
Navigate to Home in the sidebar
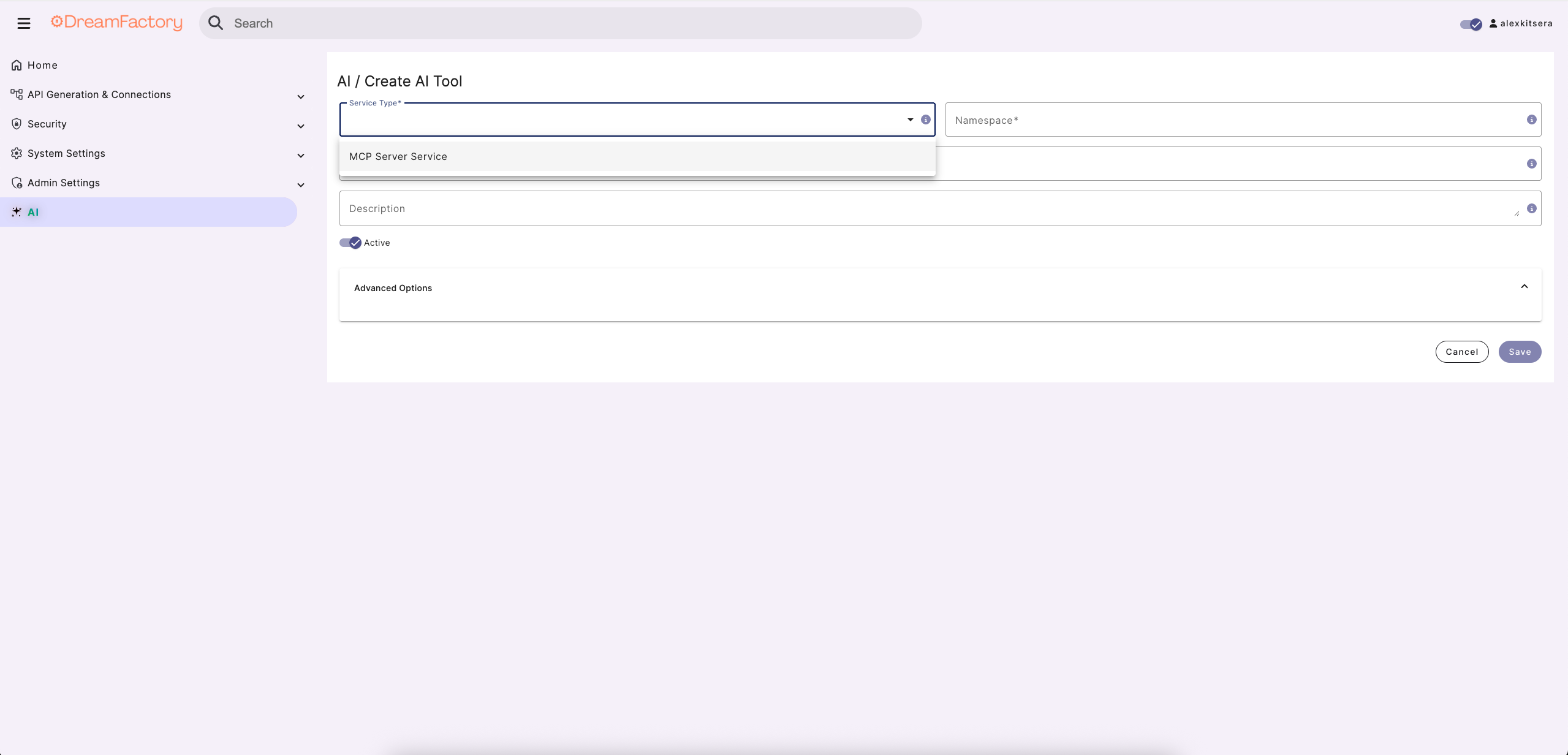pyautogui.click(x=42, y=65)
